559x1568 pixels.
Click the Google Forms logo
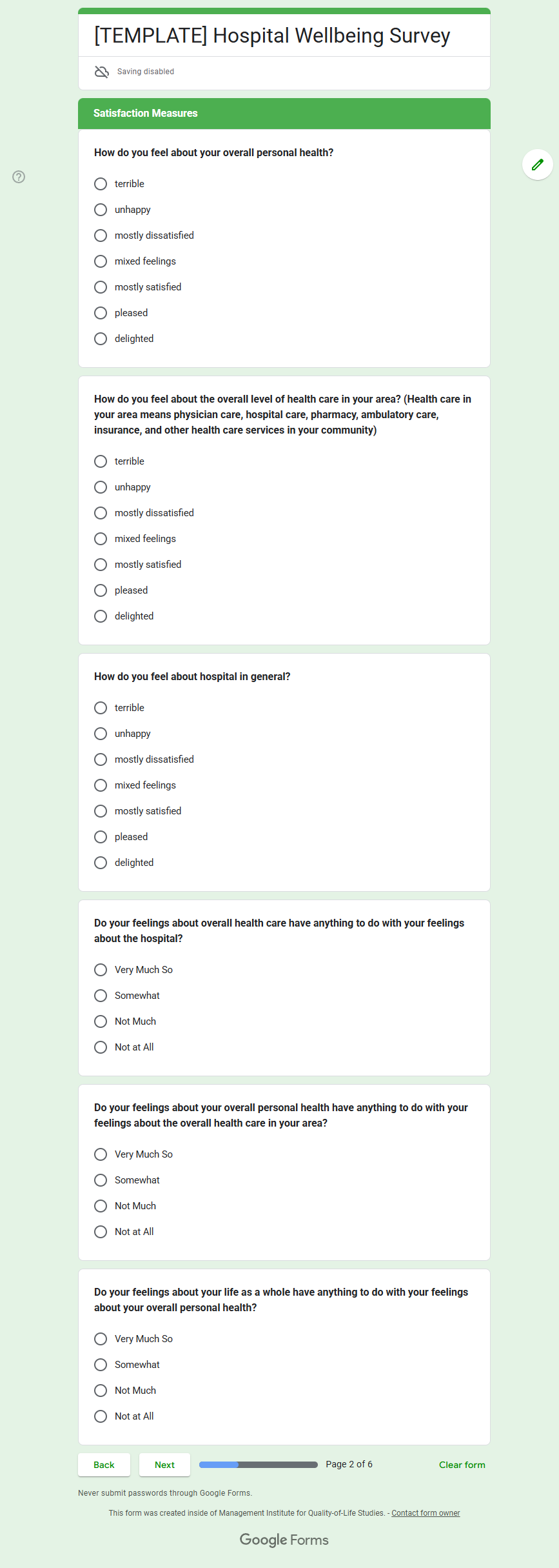pyautogui.click(x=284, y=1540)
